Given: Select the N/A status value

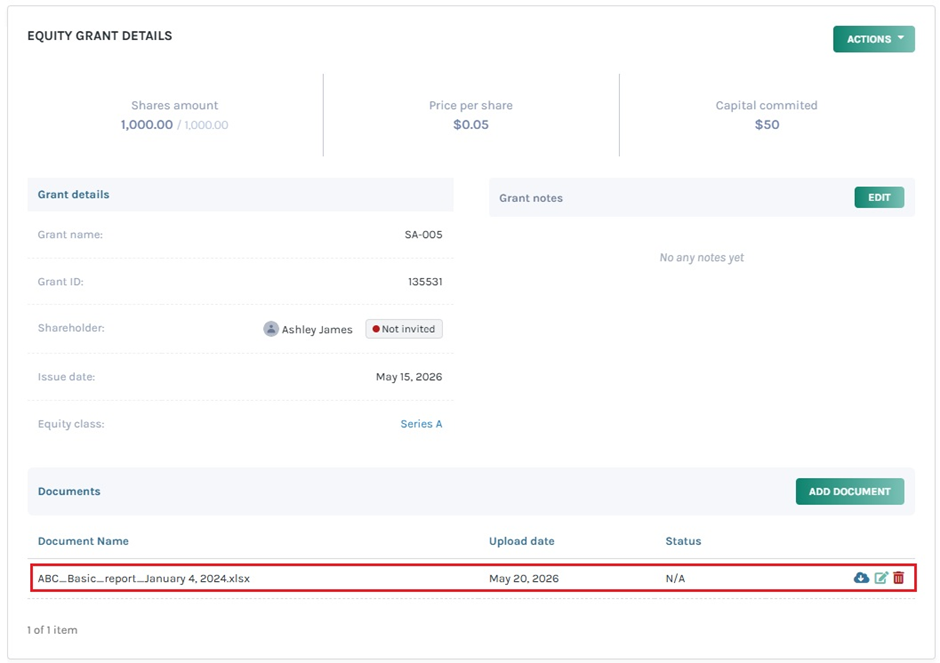Looking at the screenshot, I should 675,578.
